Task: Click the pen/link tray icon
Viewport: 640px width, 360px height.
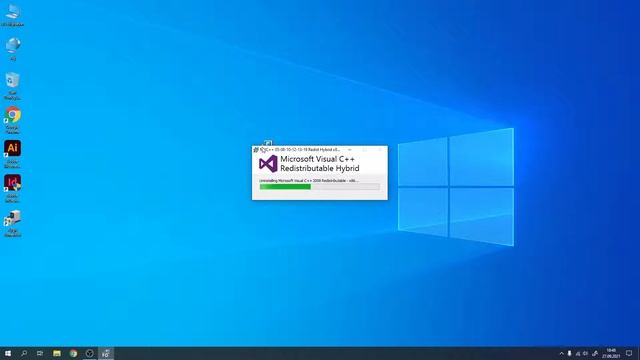Action: (x=595, y=354)
